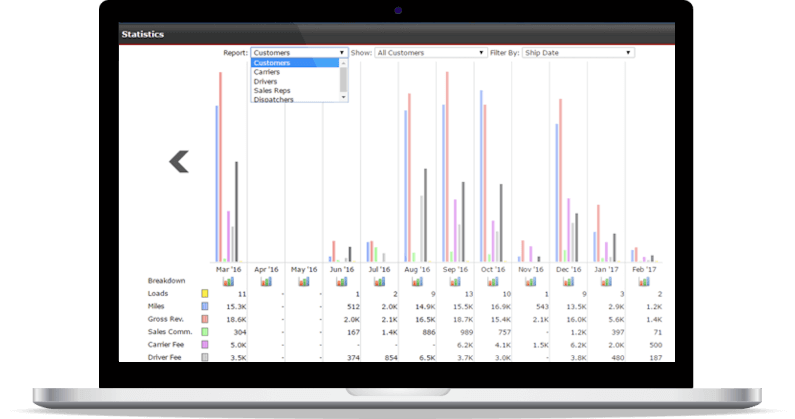The image size is (795, 419).
Task: Open the Mar '16 breakdown chart icon
Action: [228, 281]
